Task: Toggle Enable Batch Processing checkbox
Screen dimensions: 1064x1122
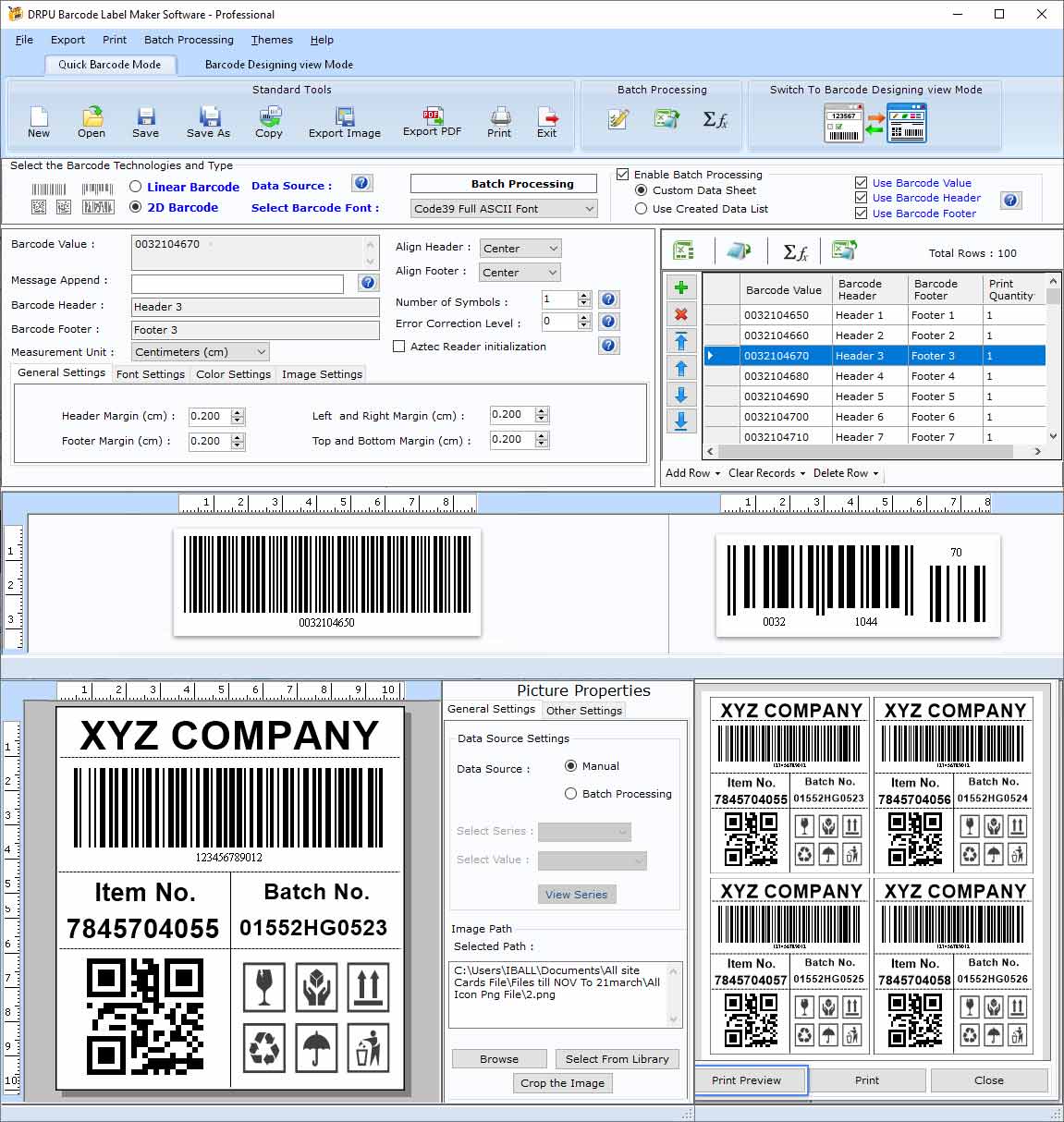Action: (x=623, y=174)
